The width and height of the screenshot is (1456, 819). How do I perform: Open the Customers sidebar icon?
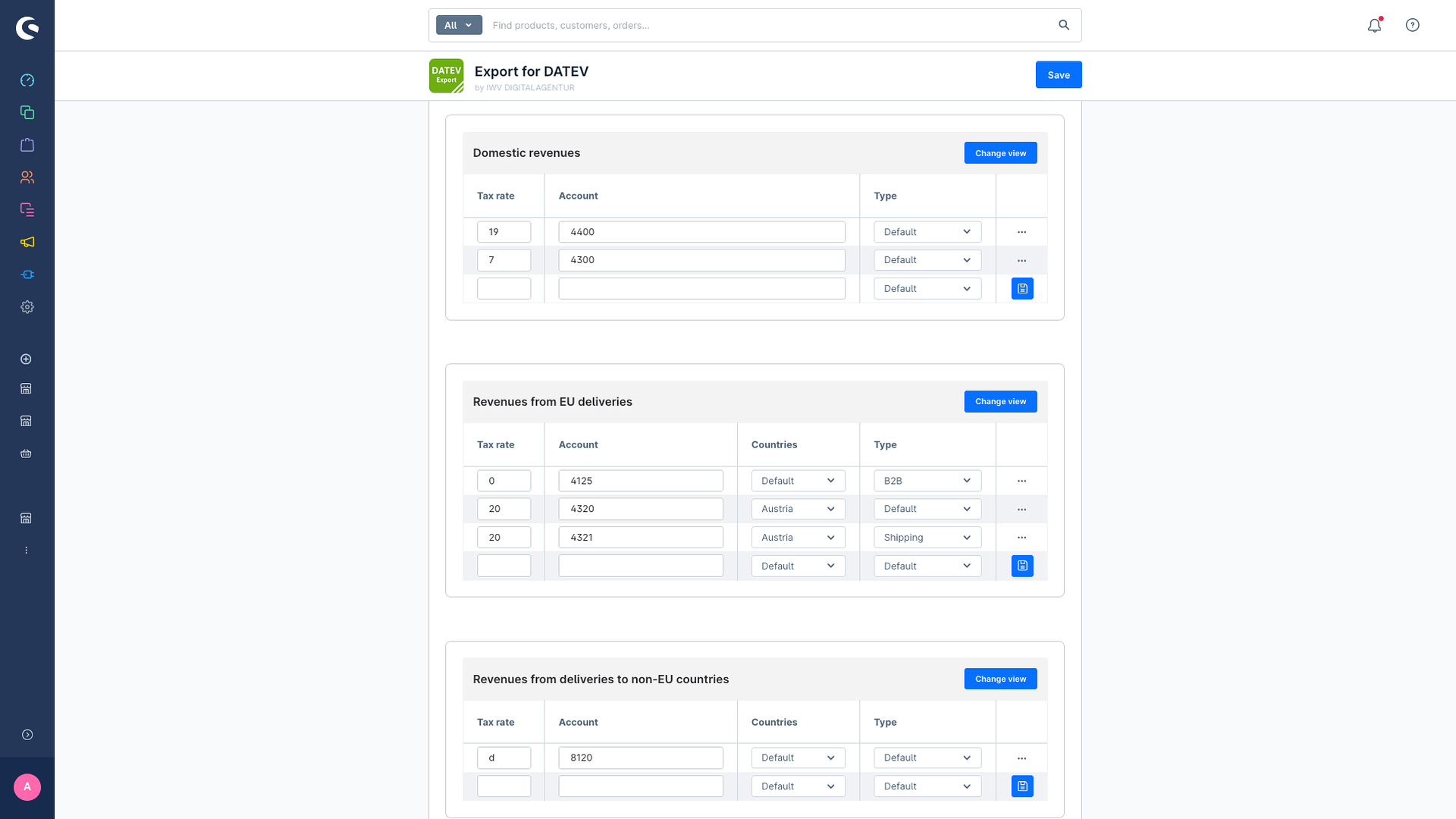pyautogui.click(x=27, y=177)
